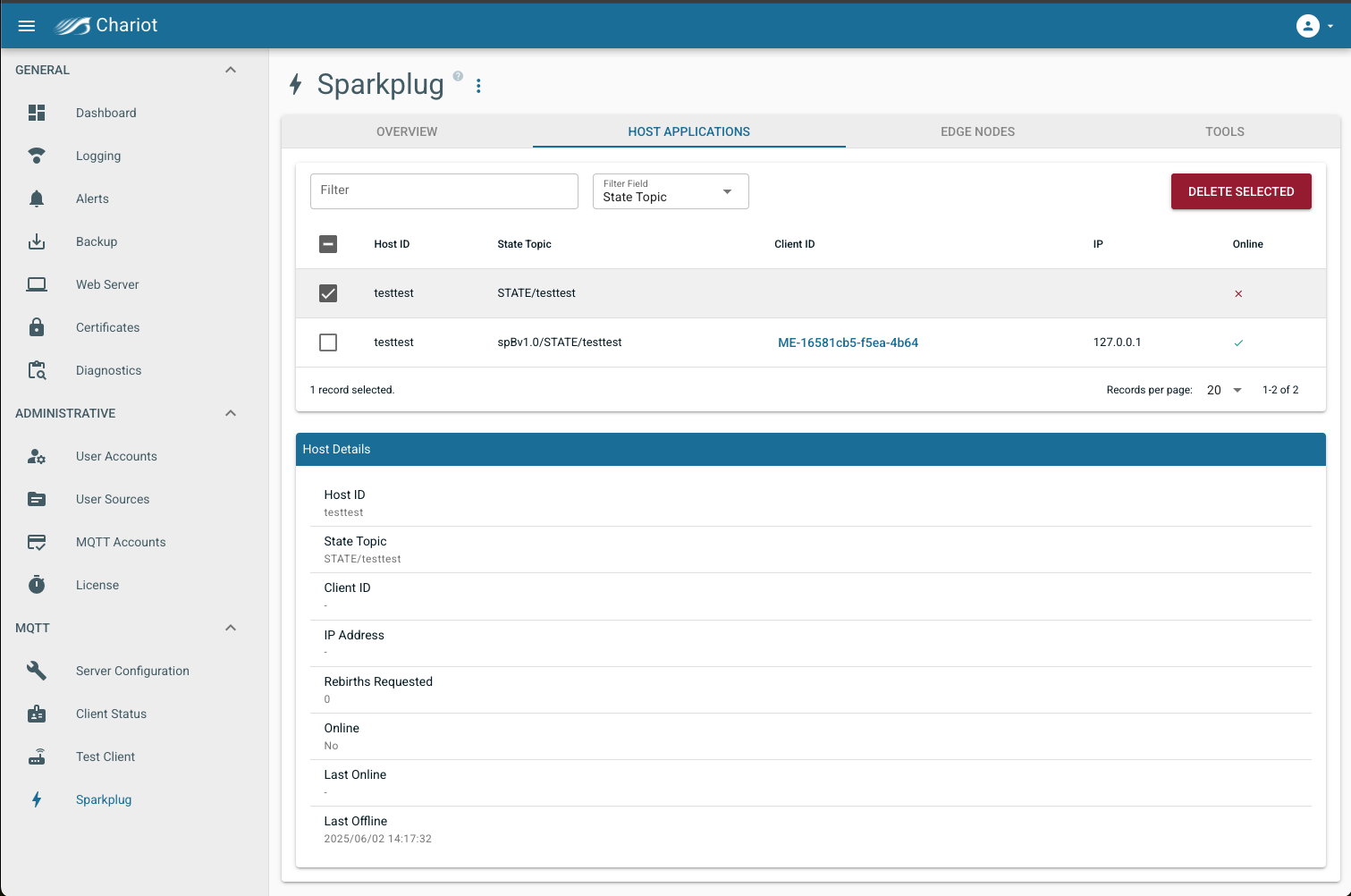Click the Logging sidebar icon

(x=37, y=156)
